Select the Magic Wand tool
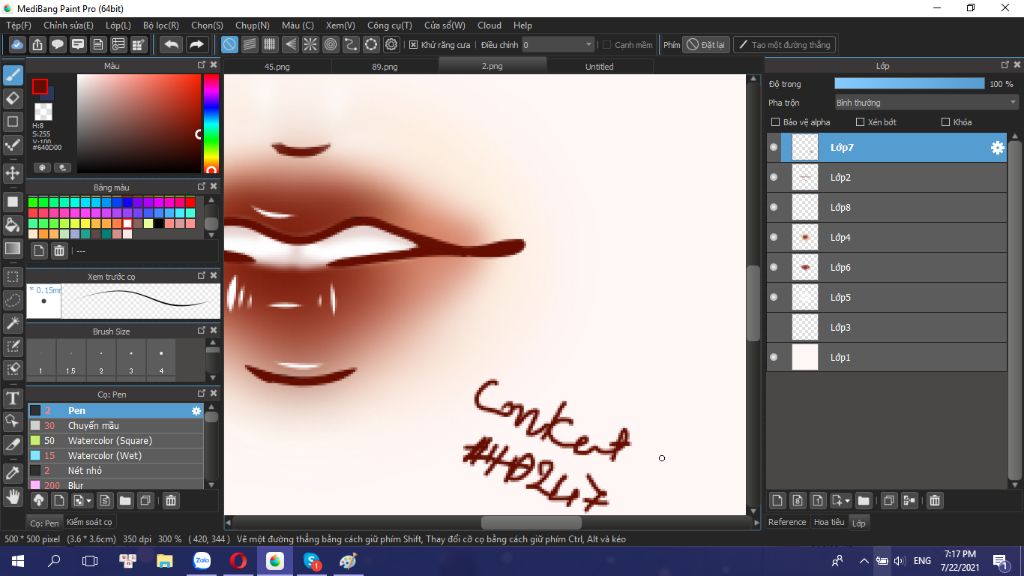1024x576 pixels. 12,323
